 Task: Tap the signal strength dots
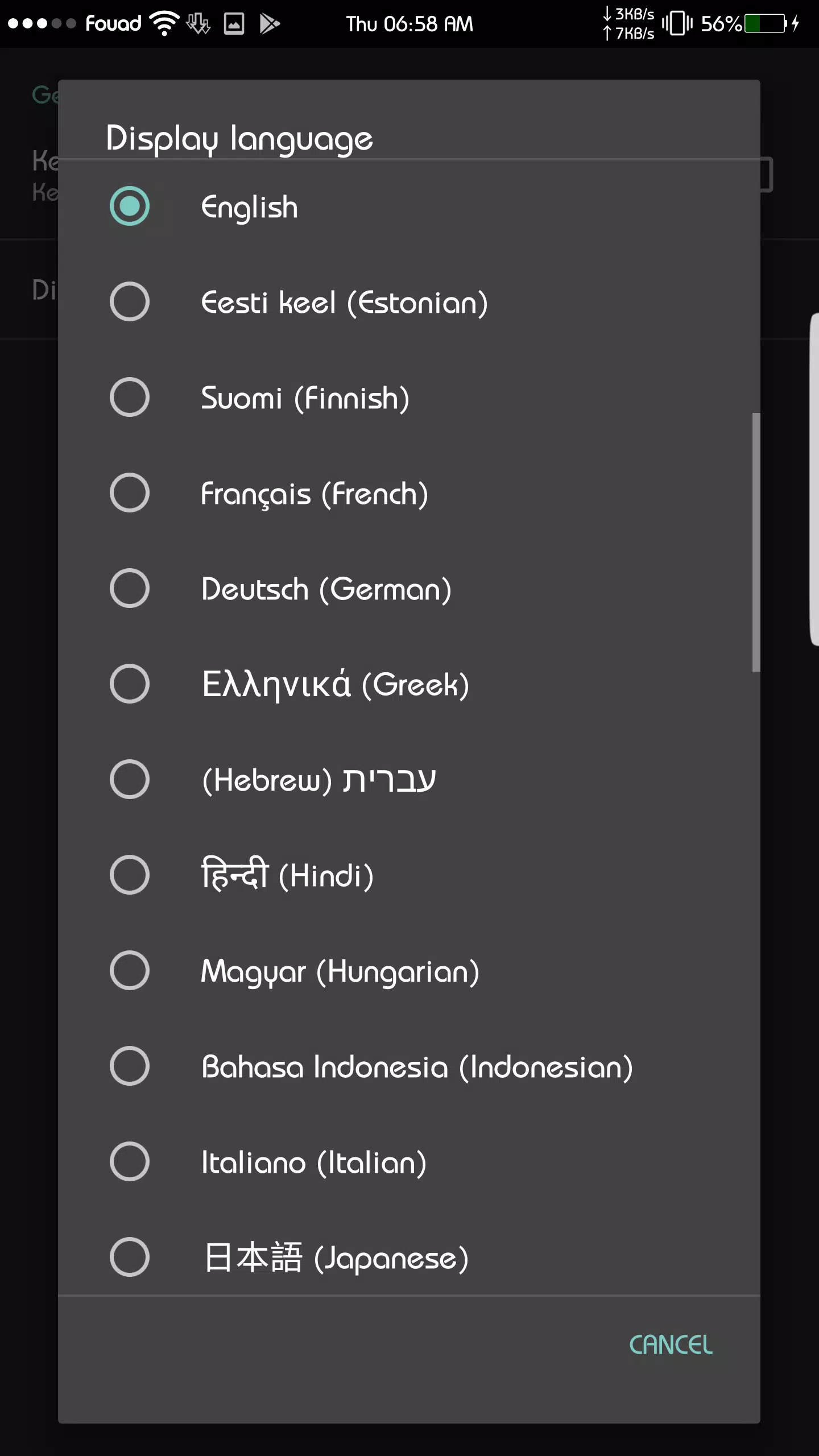point(42,24)
